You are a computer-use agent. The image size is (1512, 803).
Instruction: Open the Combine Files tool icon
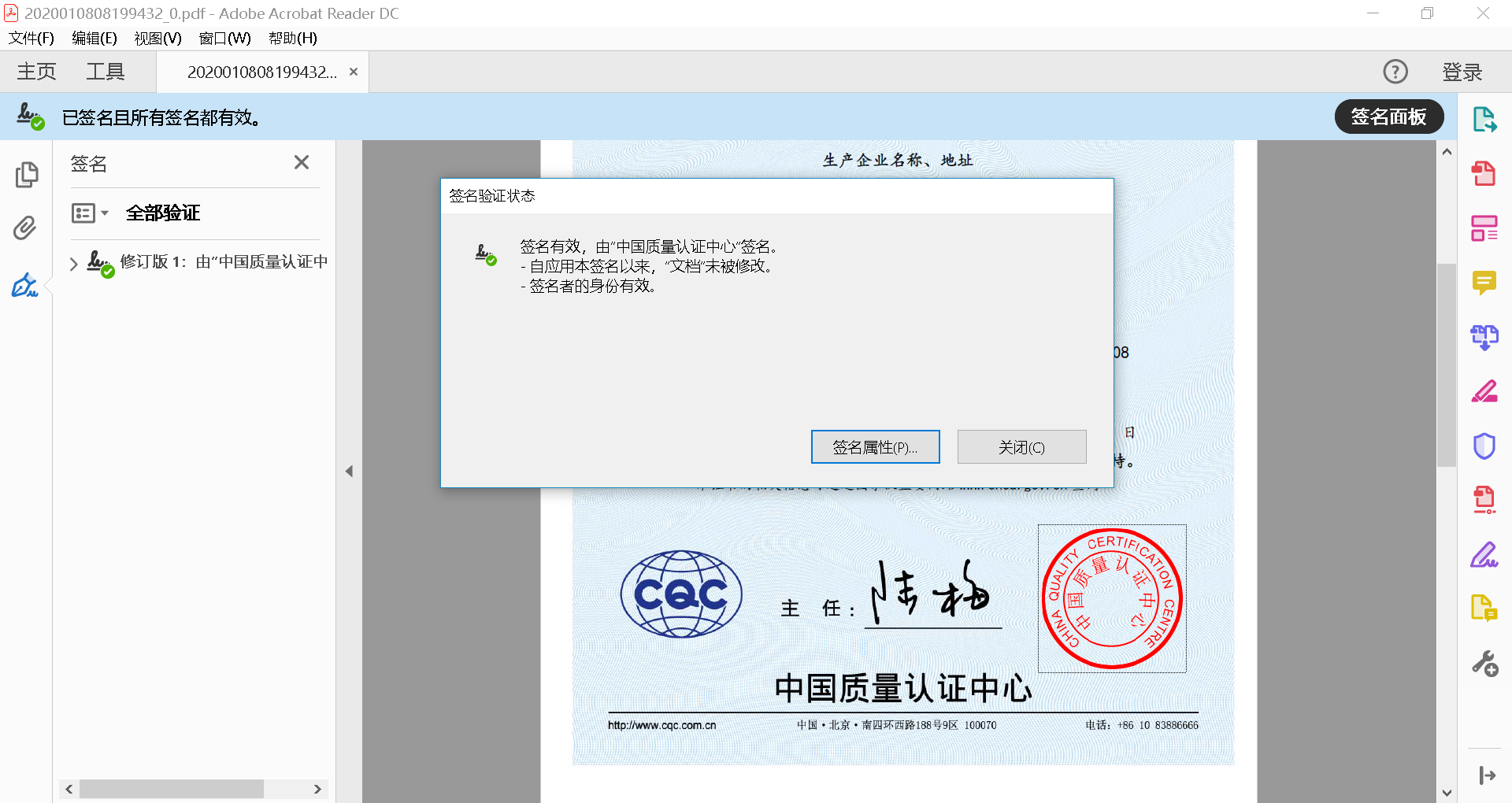(1484, 337)
